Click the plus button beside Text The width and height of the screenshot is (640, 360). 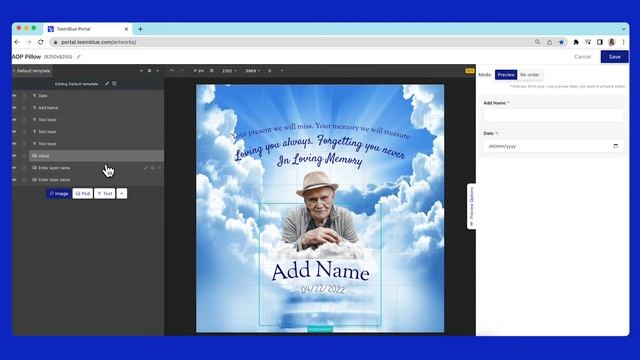(122, 193)
